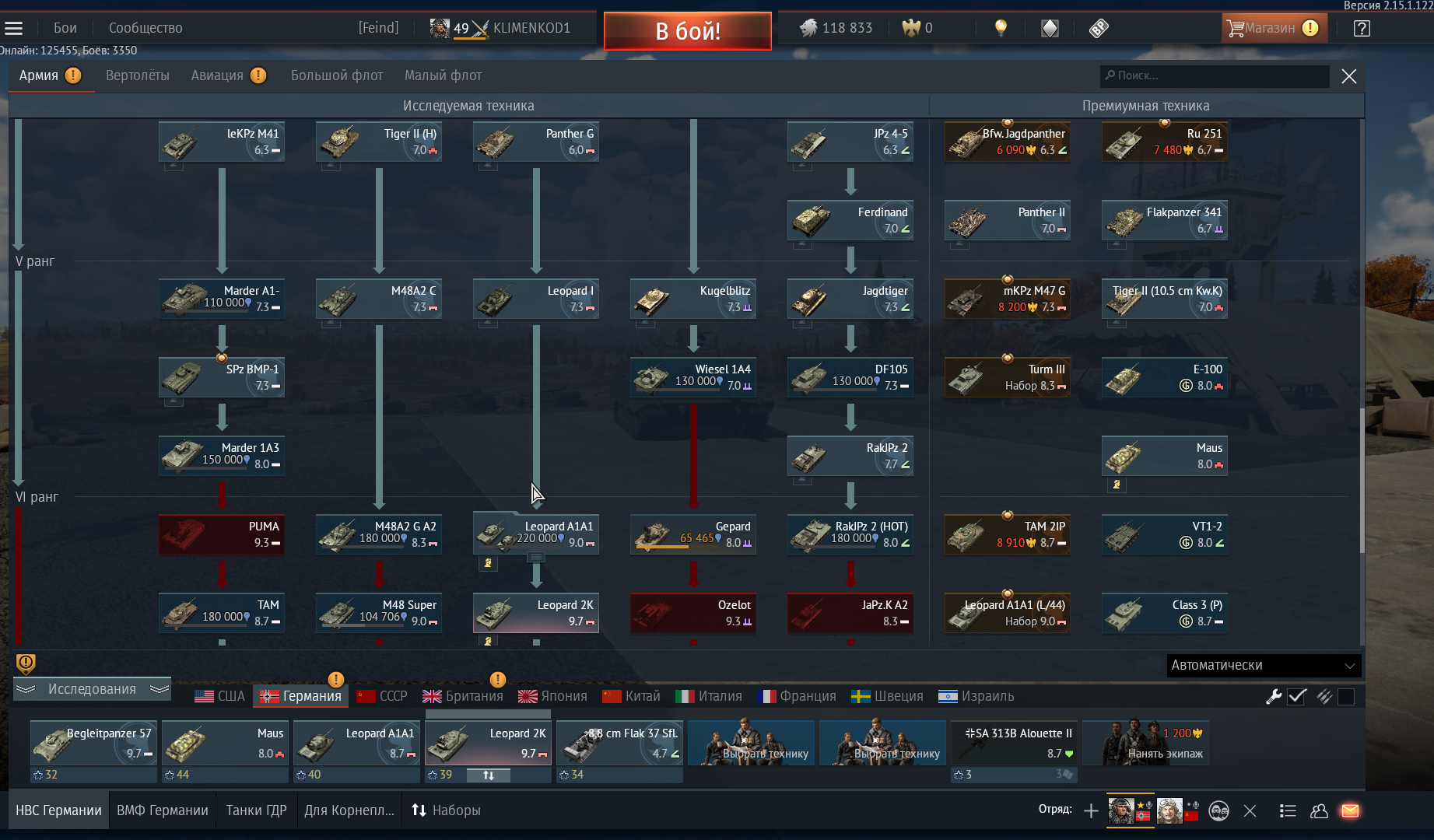This screenshot has height=840, width=1434.
Task: Click the Поиск search field
Action: 1215,76
